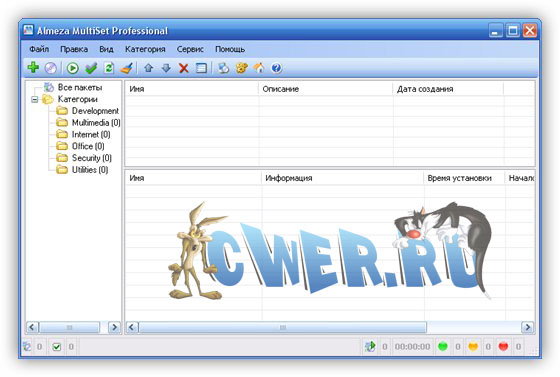
Task: Click the green checkmark toolbar icon
Action: pyautogui.click(x=91, y=68)
